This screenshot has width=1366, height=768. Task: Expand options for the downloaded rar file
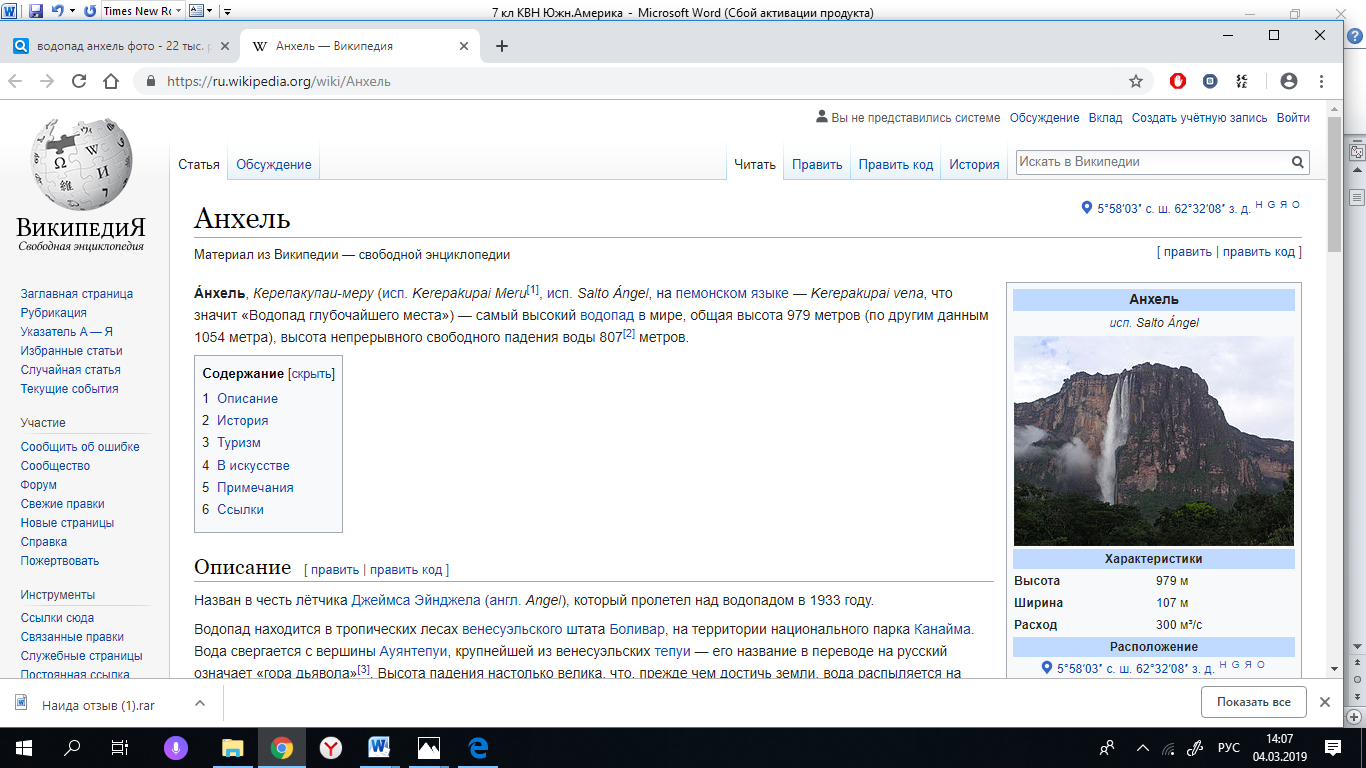click(x=199, y=704)
